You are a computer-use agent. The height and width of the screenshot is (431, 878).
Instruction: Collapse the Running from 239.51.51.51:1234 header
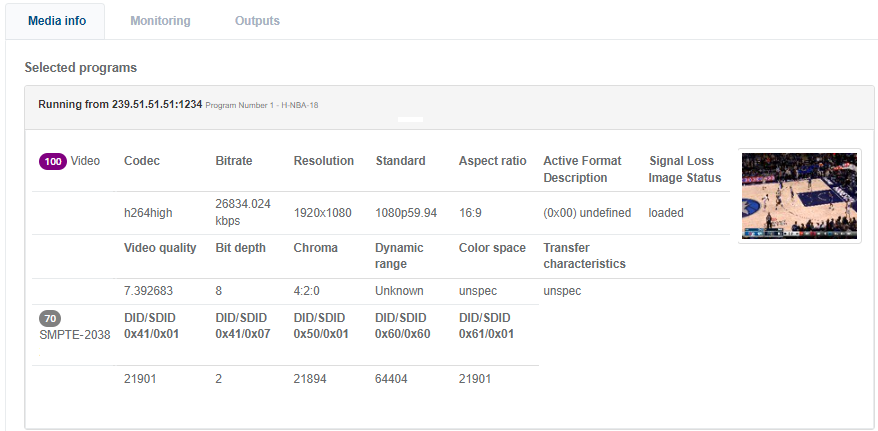(120, 104)
